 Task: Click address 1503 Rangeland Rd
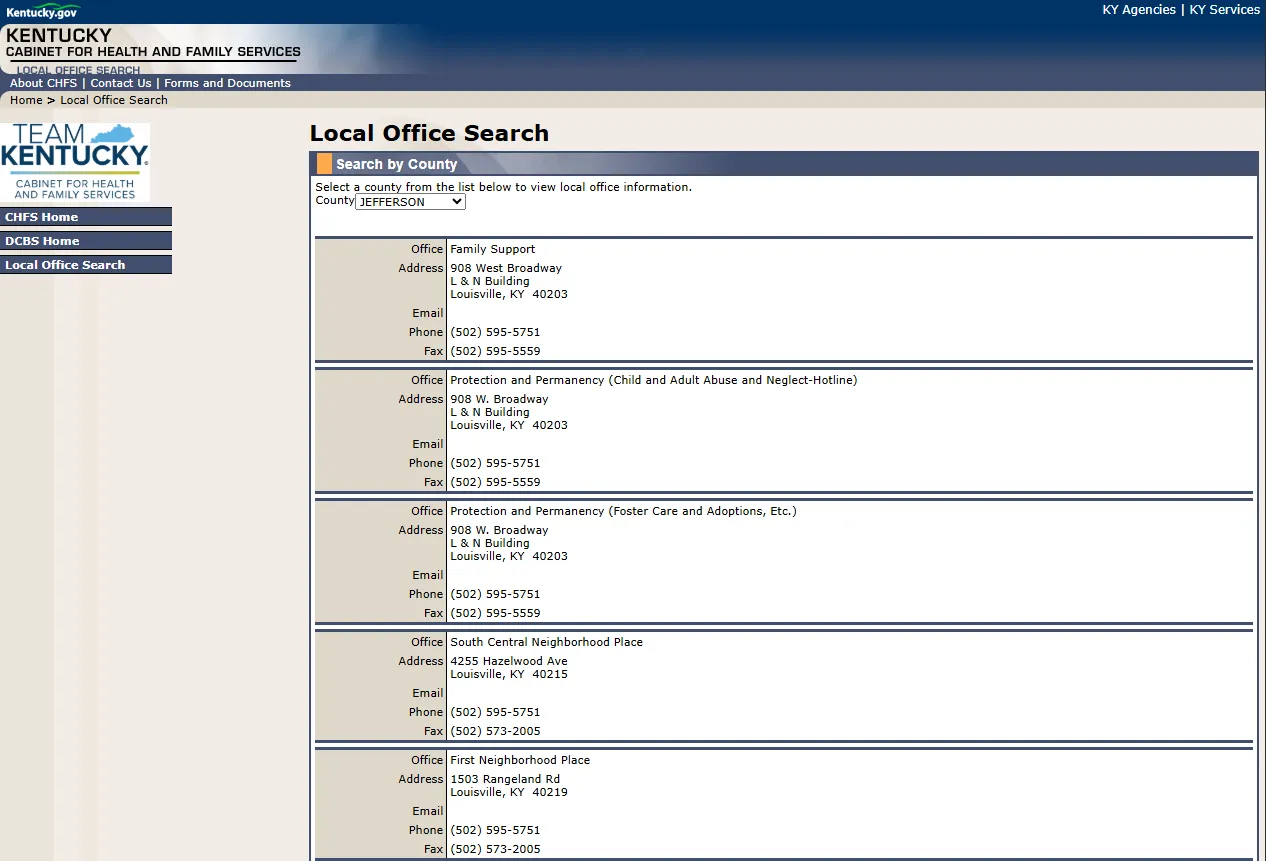tap(505, 779)
